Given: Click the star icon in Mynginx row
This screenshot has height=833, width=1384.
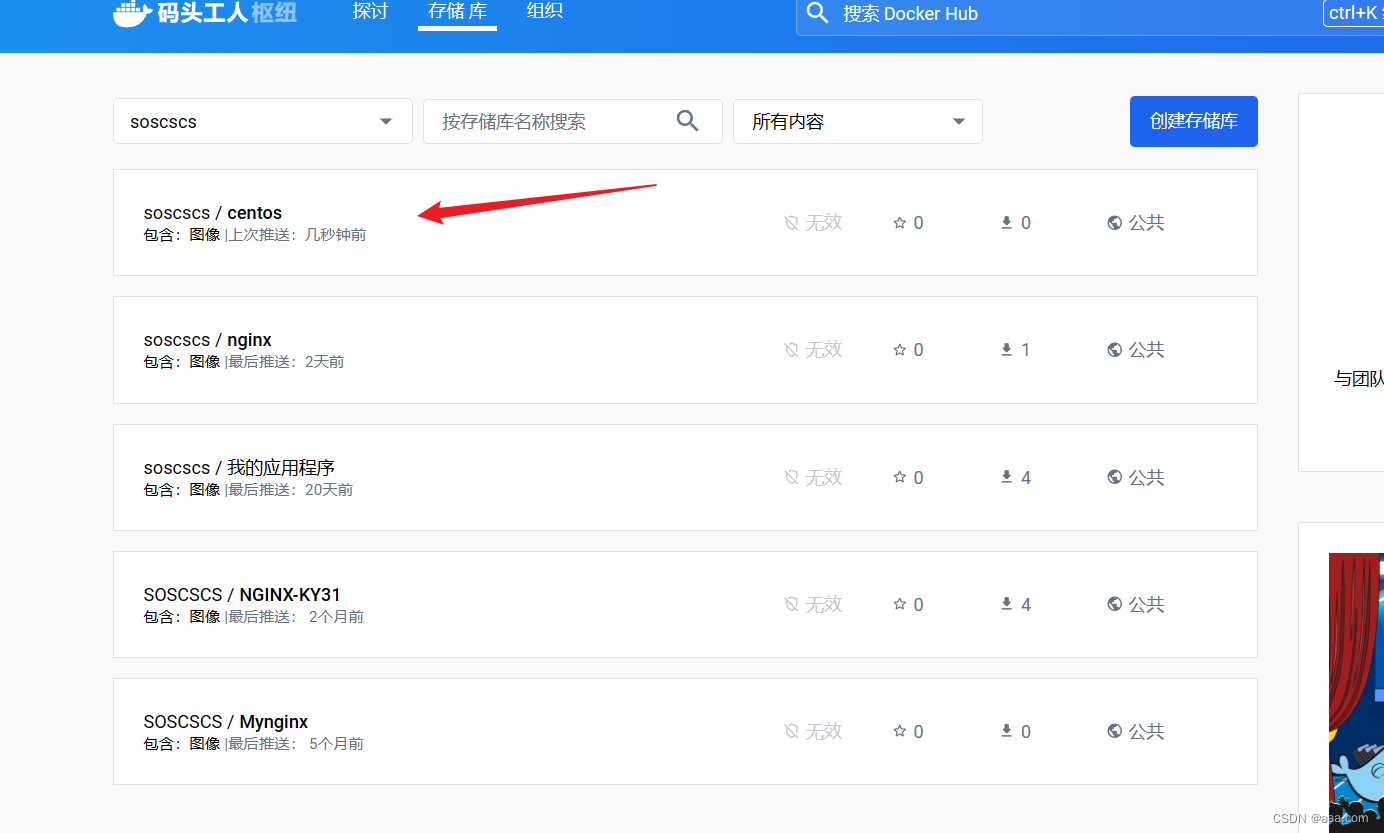Looking at the screenshot, I should (899, 732).
